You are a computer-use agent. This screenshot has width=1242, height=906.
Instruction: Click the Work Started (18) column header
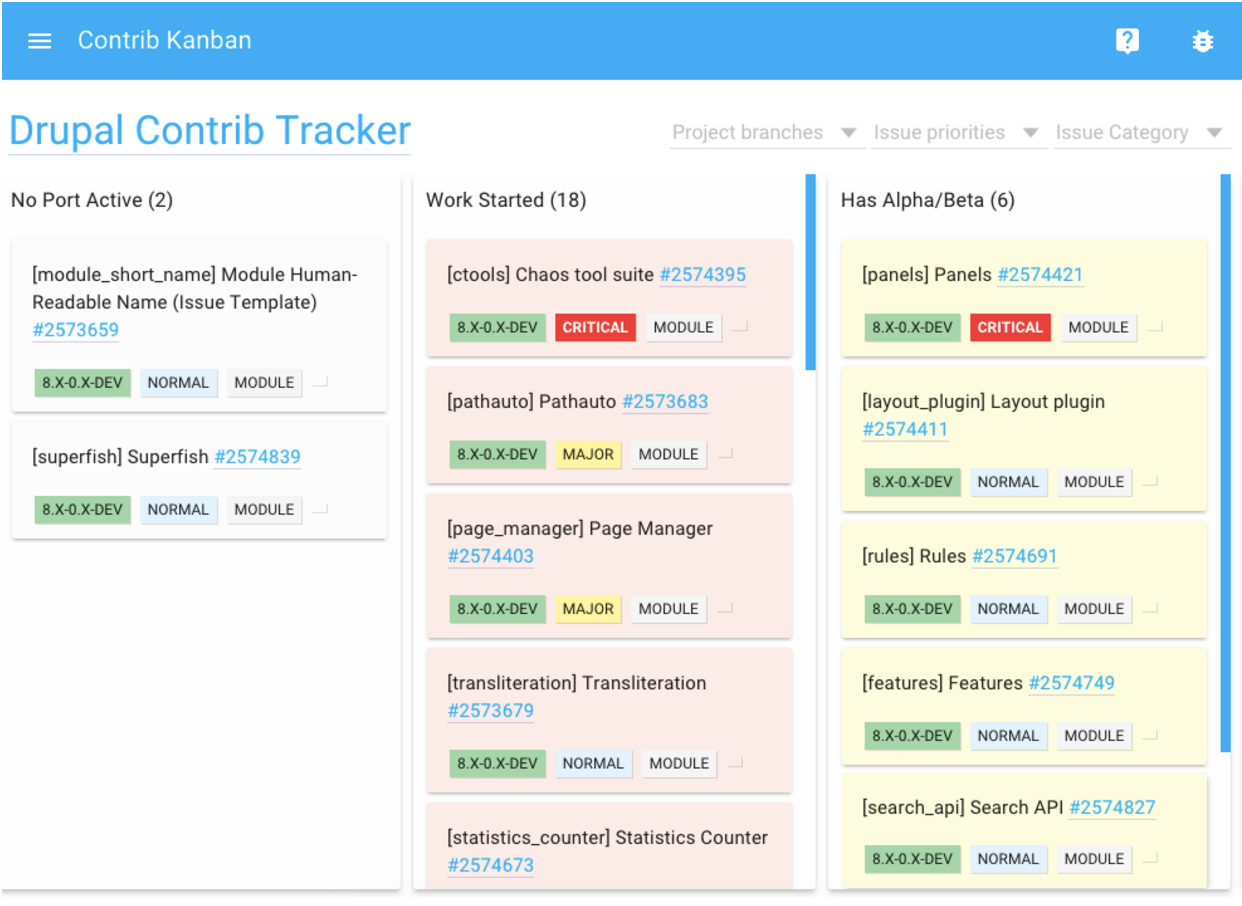point(506,200)
